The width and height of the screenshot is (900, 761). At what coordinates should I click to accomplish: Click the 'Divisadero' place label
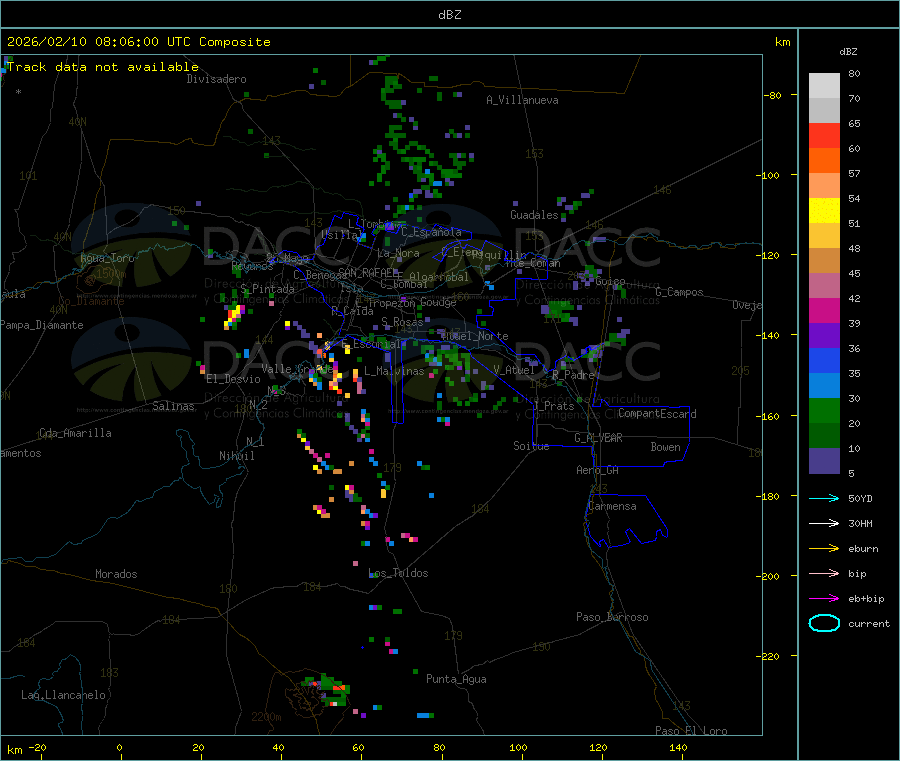click(x=216, y=79)
